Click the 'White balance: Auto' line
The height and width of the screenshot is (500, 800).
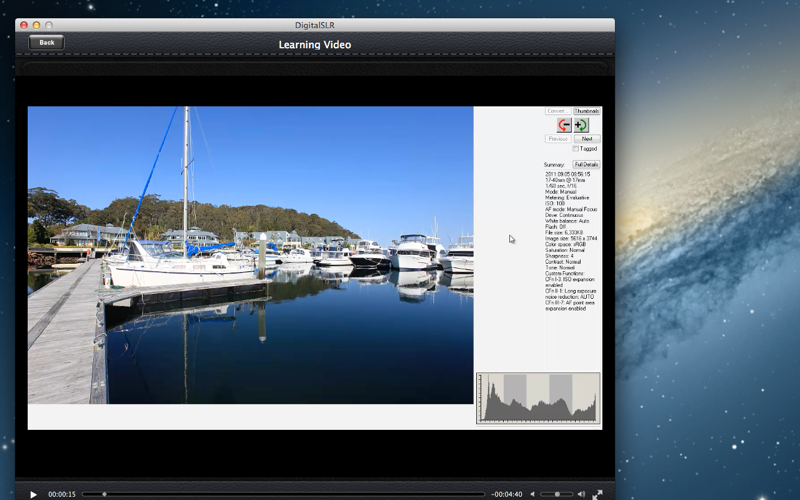point(567,221)
